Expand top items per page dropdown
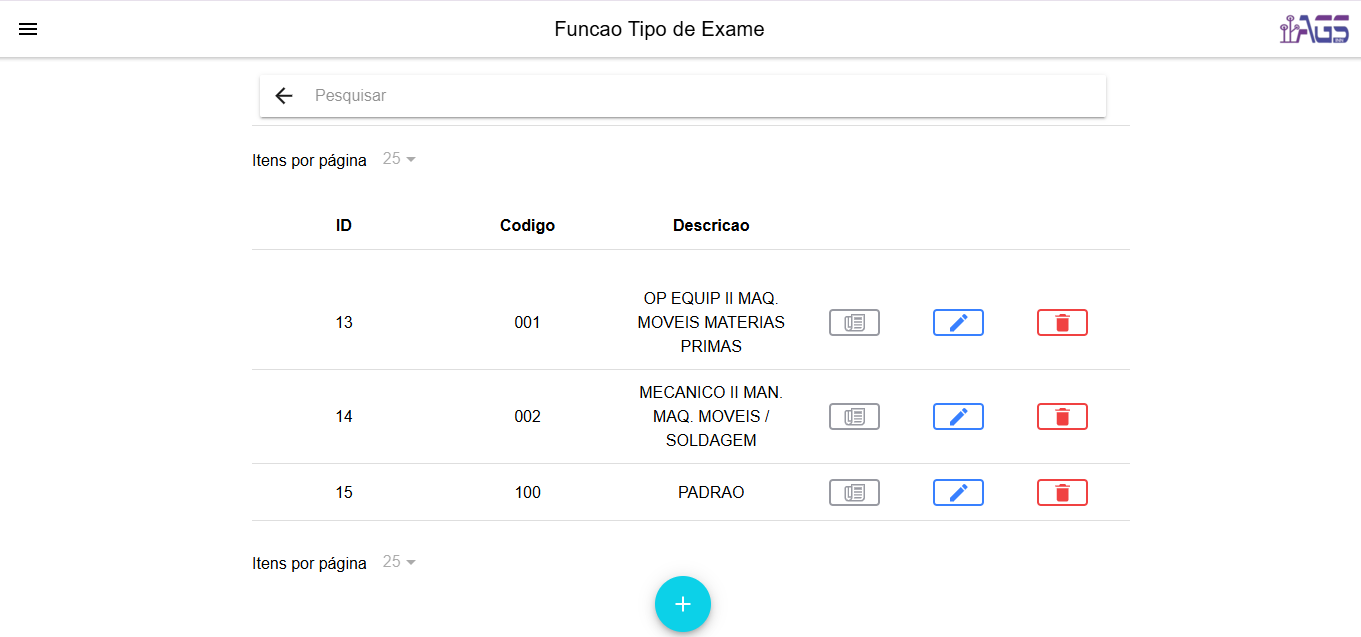 [399, 160]
